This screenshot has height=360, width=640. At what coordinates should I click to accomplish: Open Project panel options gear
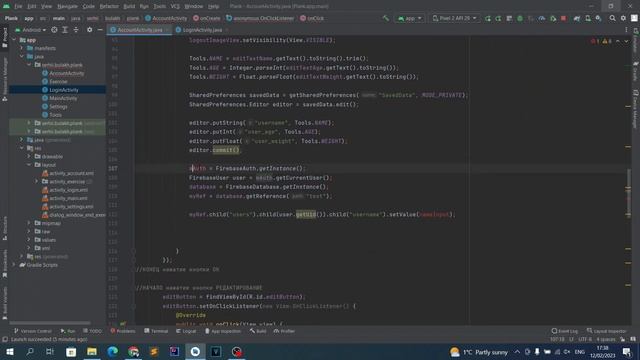click(x=89, y=30)
